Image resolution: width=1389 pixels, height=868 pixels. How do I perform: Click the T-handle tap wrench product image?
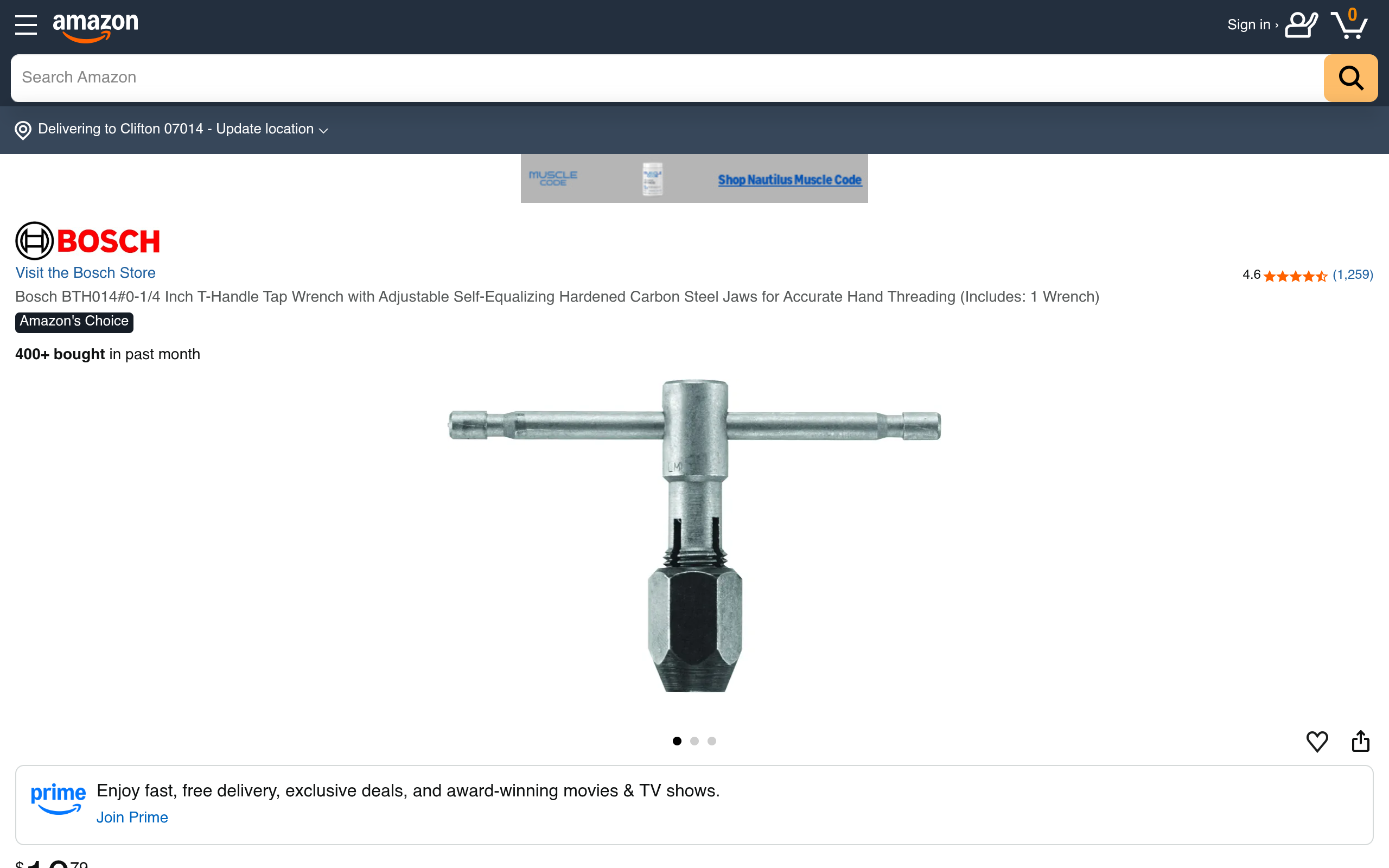pyautogui.click(x=694, y=535)
